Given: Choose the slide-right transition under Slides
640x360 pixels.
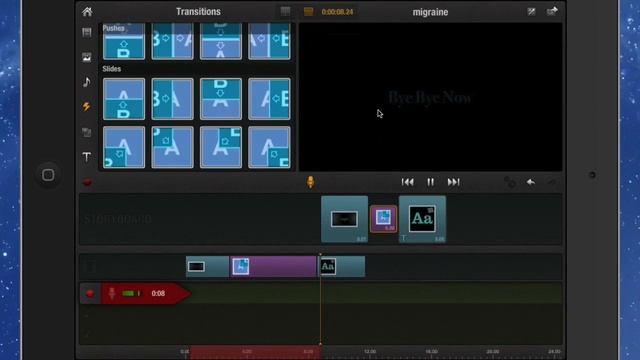Looking at the screenshot, I should (x=172, y=99).
